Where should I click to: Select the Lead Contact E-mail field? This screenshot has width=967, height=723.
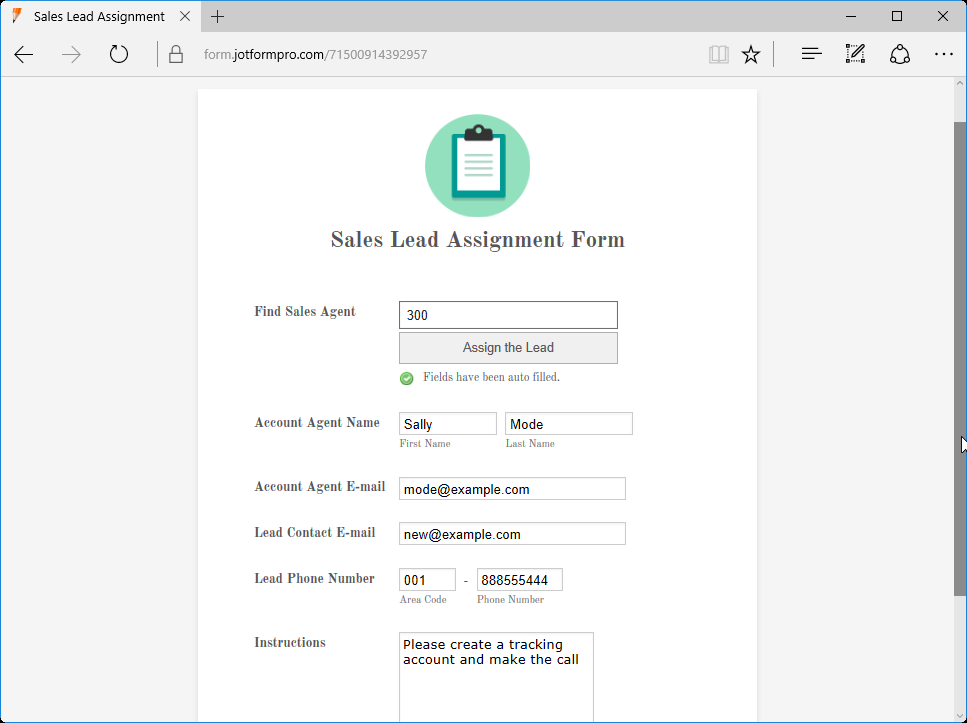(512, 533)
